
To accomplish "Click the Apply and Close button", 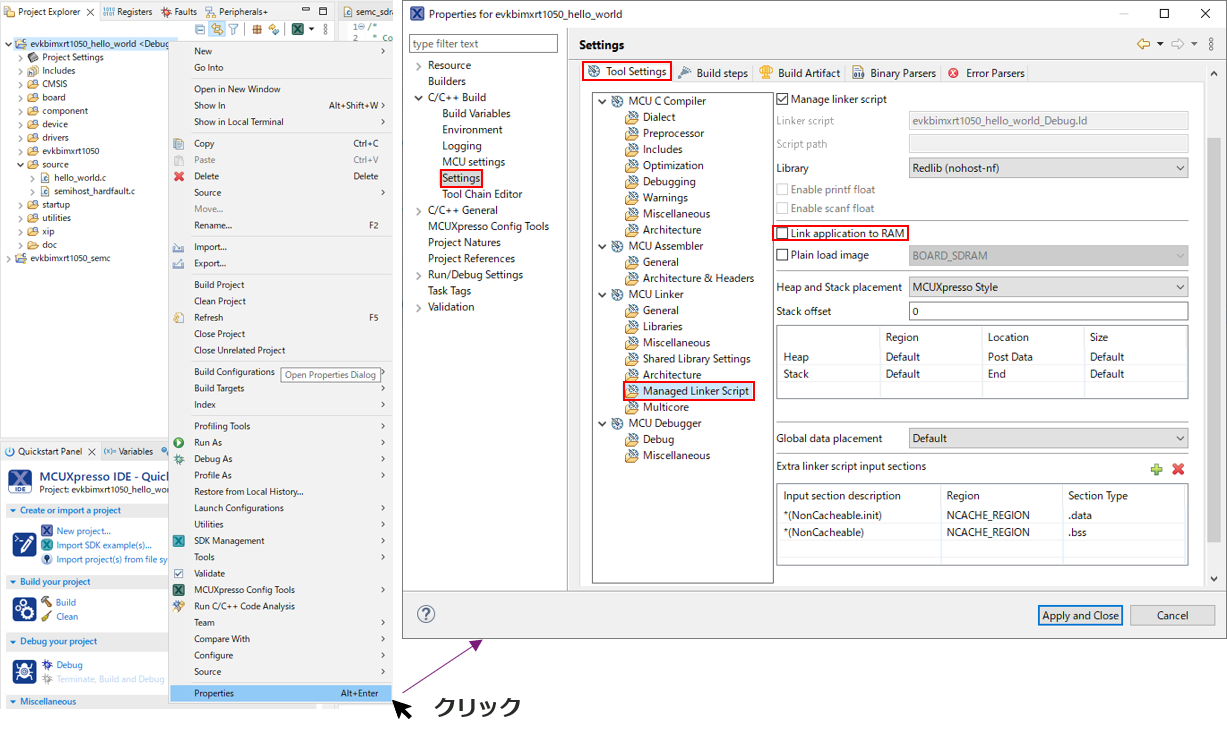I will [1080, 615].
